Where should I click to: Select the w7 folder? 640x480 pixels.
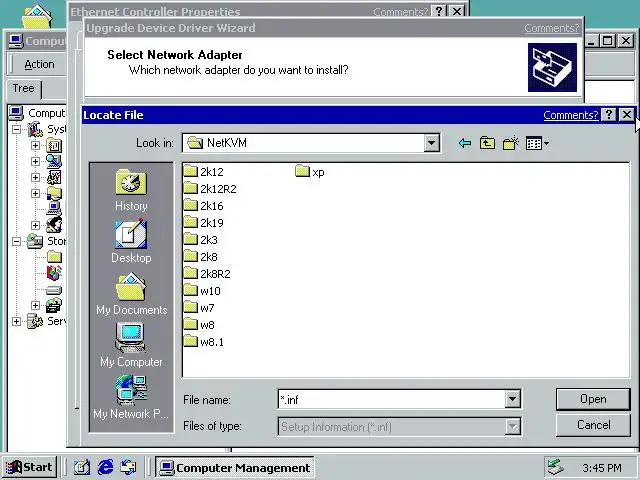pyautogui.click(x=199, y=308)
